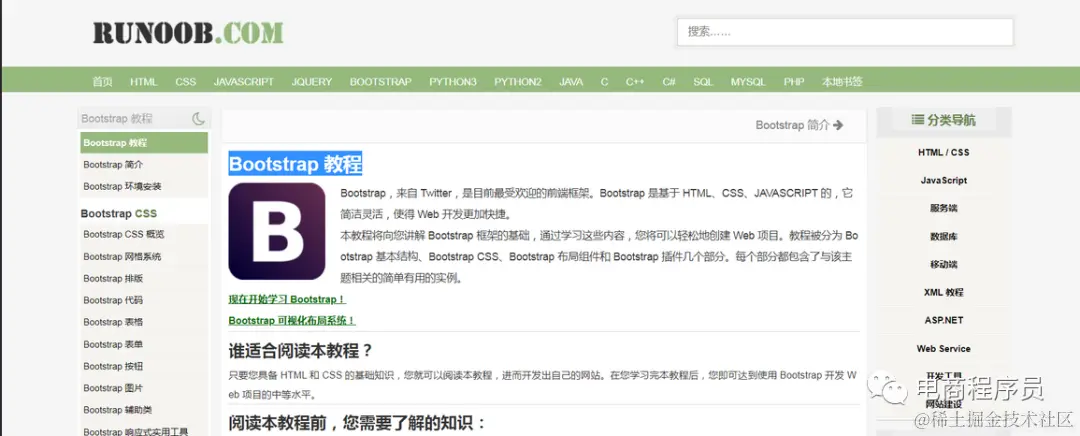Click the link 现在开始学习 Bootstrap！
This screenshot has height=436, width=1080.
pos(287,300)
